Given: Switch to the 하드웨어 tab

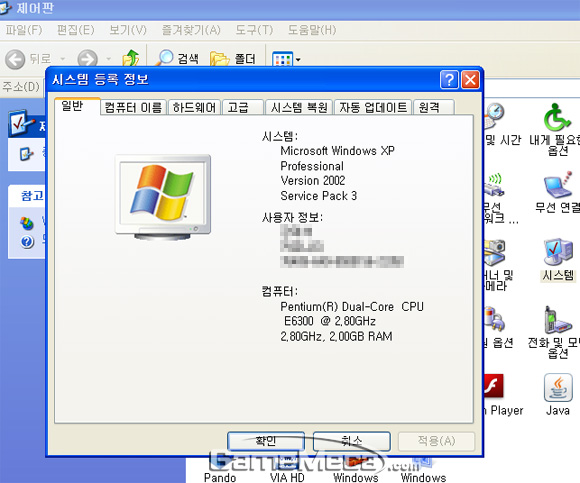Looking at the screenshot, I should (x=194, y=108).
